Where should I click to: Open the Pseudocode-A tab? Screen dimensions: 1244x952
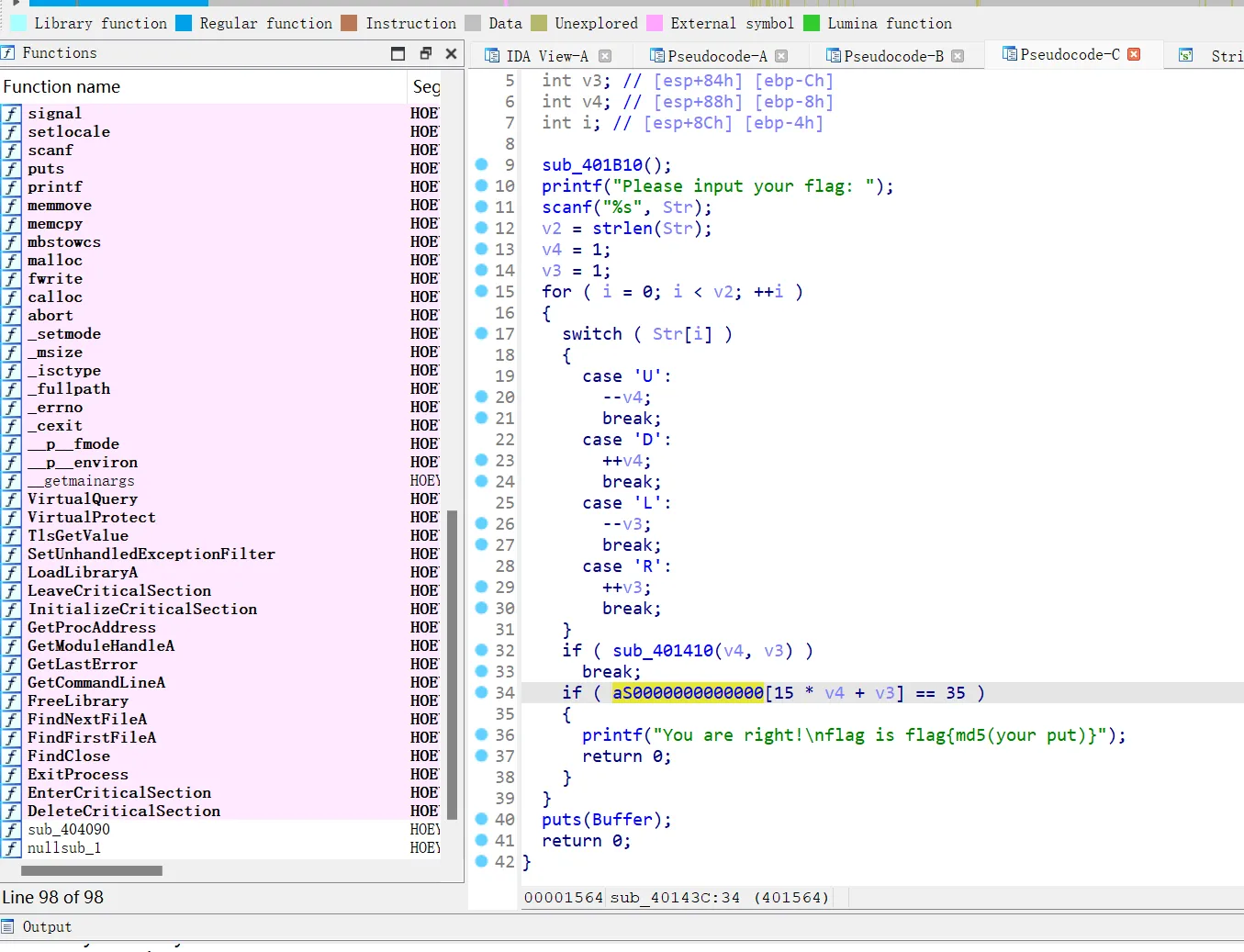point(716,56)
